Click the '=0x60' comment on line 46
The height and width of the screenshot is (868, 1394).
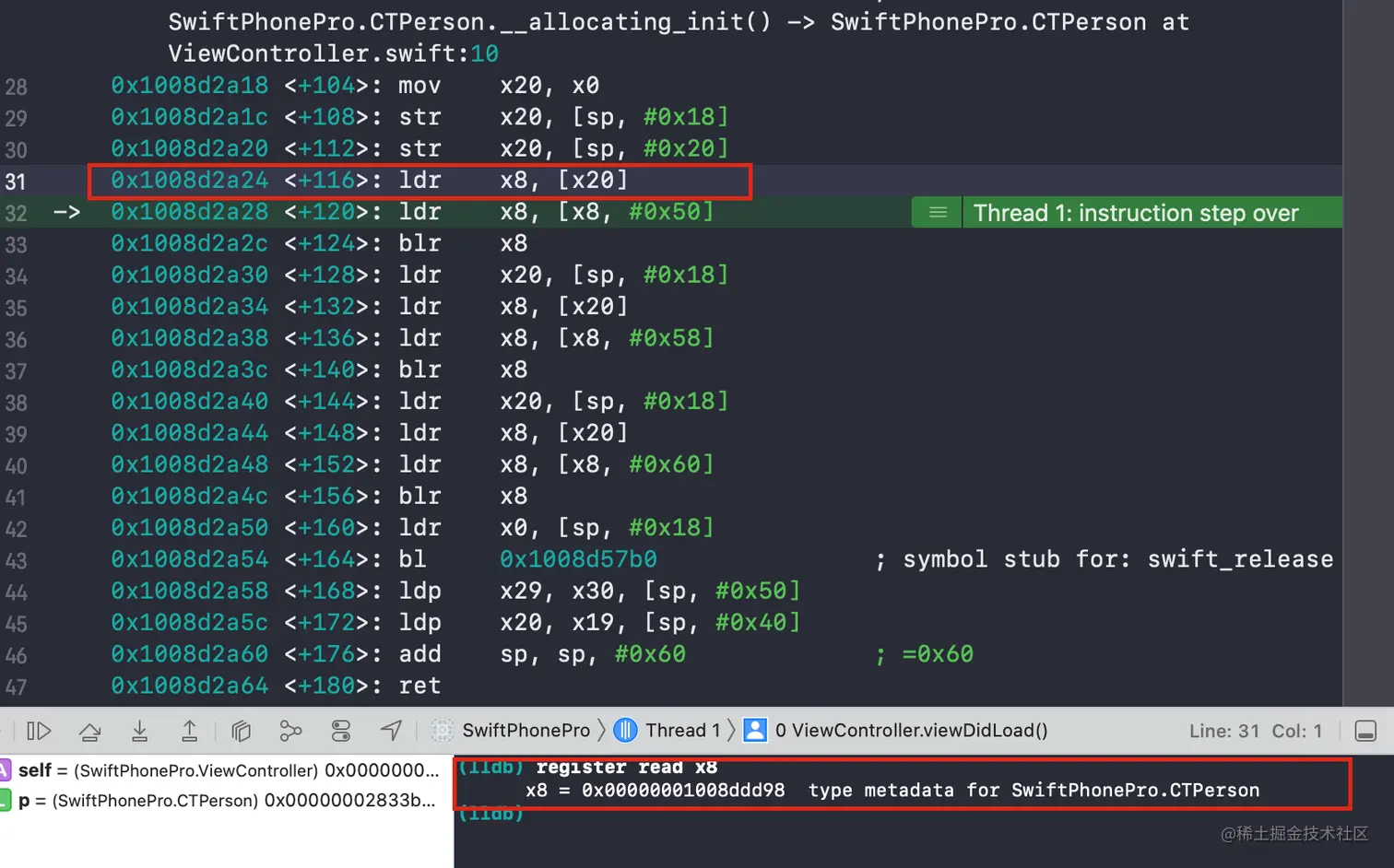[x=938, y=654]
